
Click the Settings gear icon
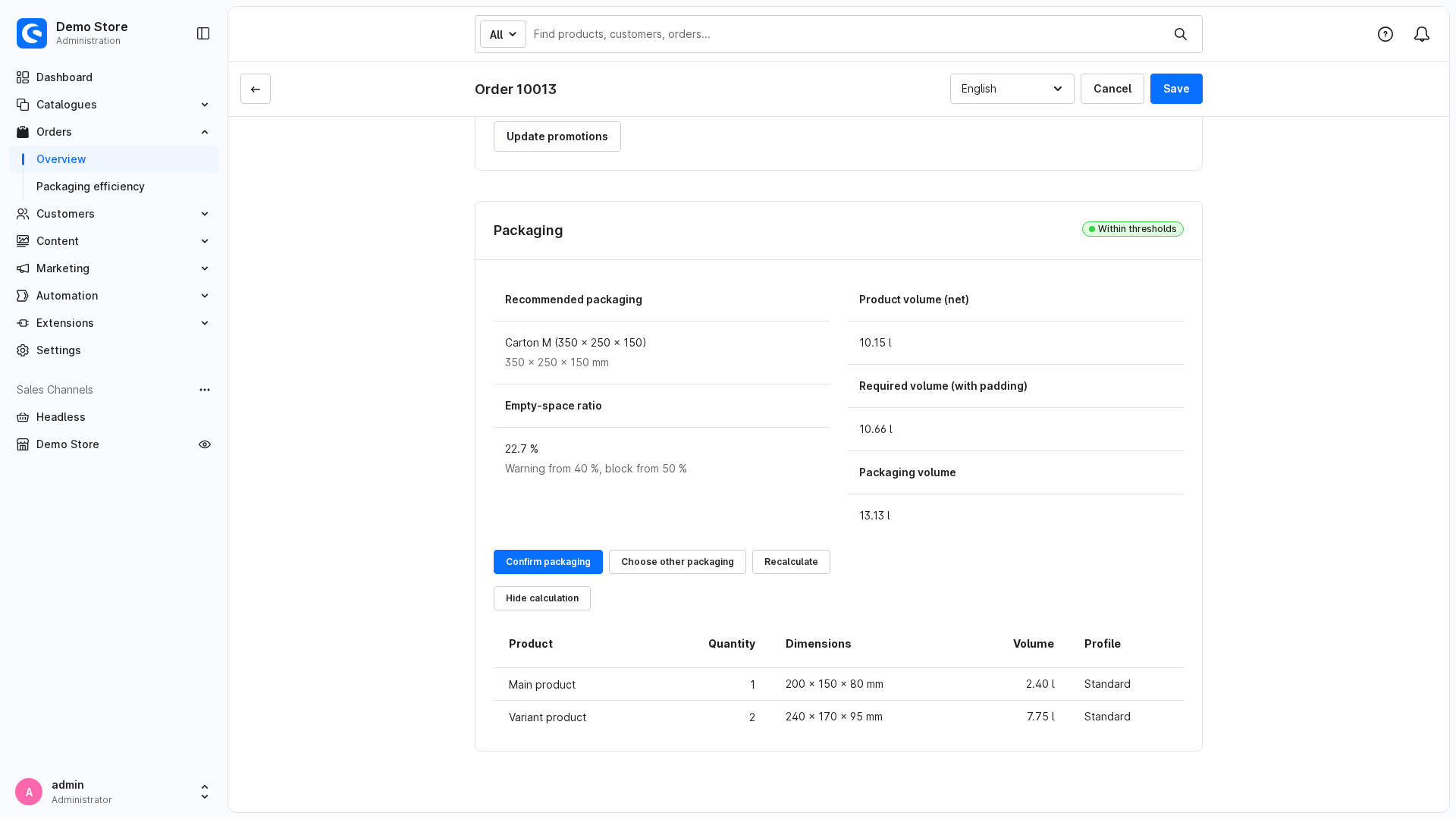point(23,350)
